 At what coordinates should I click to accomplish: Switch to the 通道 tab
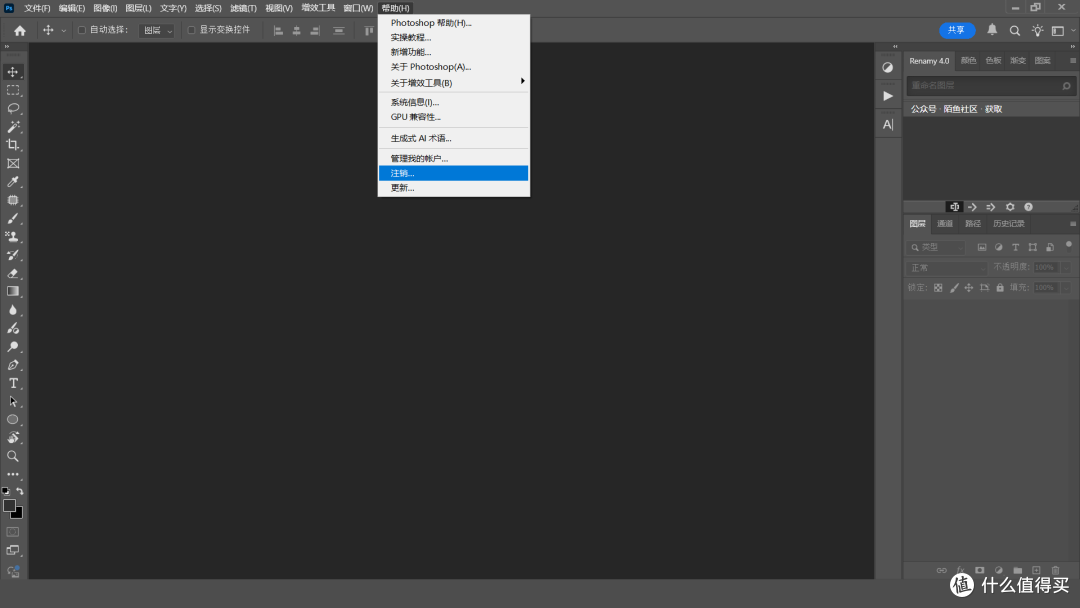pos(944,224)
